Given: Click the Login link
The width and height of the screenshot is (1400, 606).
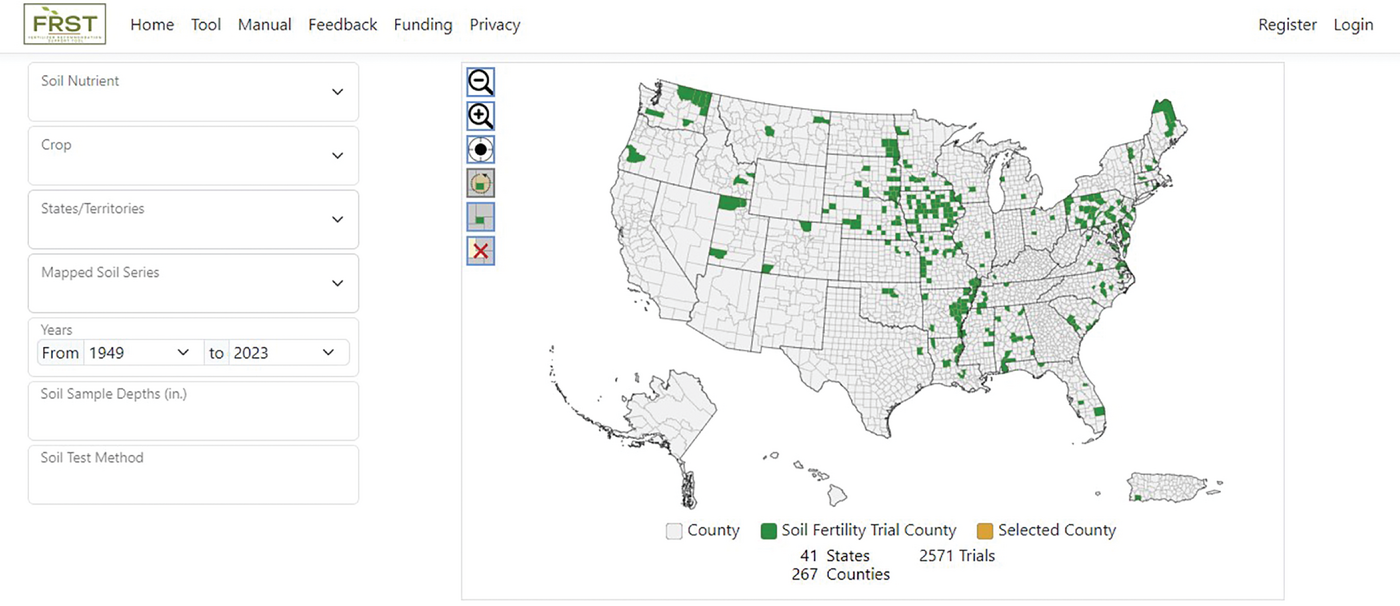Looking at the screenshot, I should tap(1353, 24).
